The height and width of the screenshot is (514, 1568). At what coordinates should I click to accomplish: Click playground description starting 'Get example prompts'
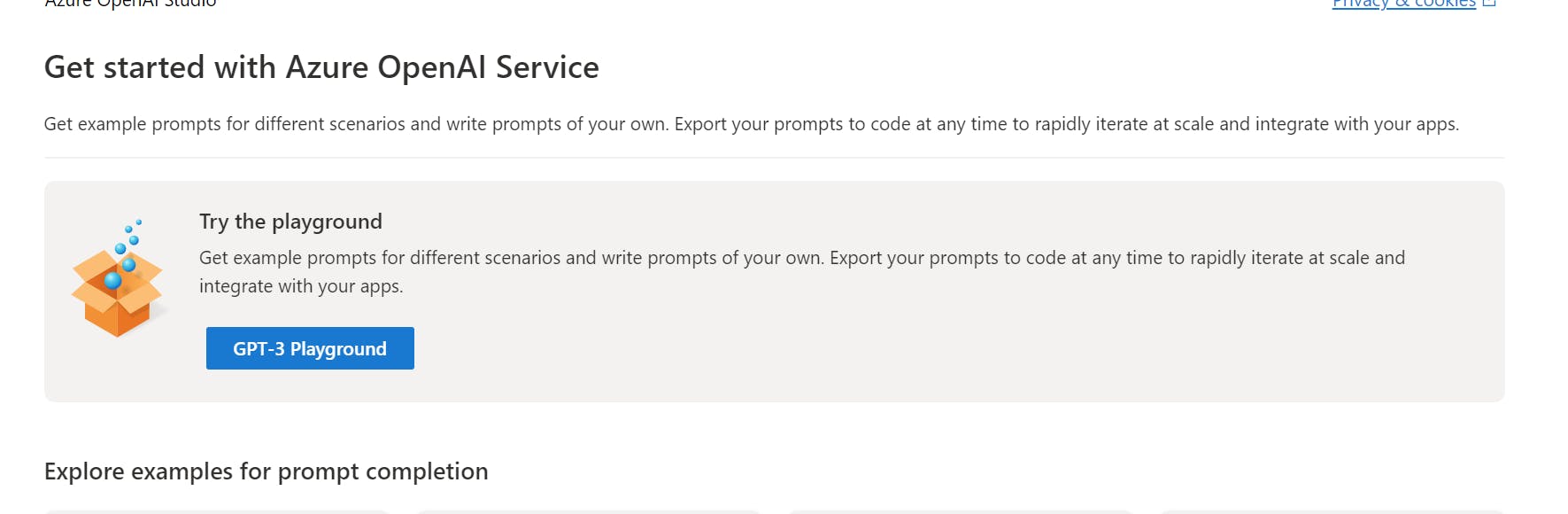pos(801,258)
